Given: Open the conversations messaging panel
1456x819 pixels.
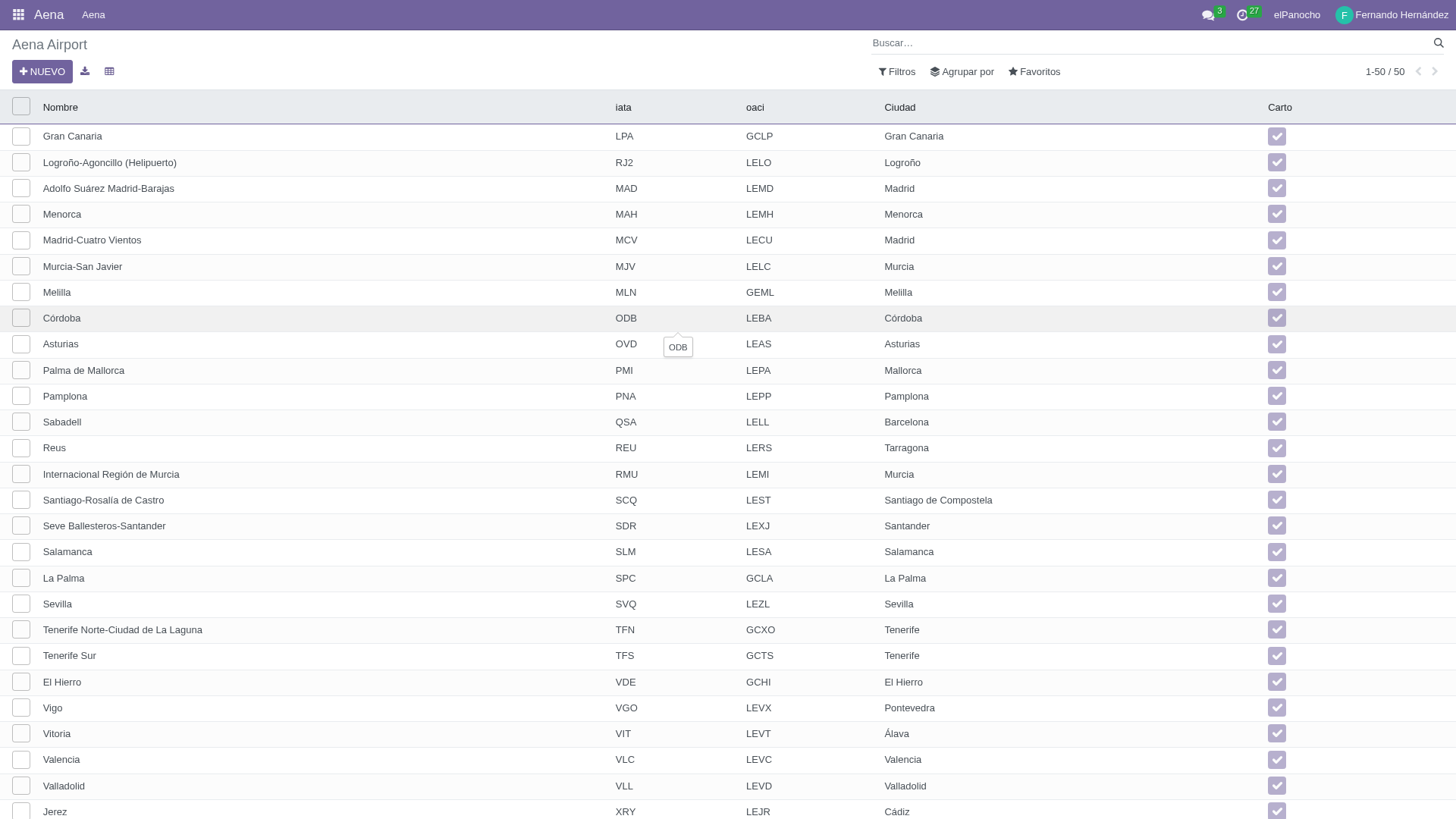Looking at the screenshot, I should pyautogui.click(x=1209, y=14).
